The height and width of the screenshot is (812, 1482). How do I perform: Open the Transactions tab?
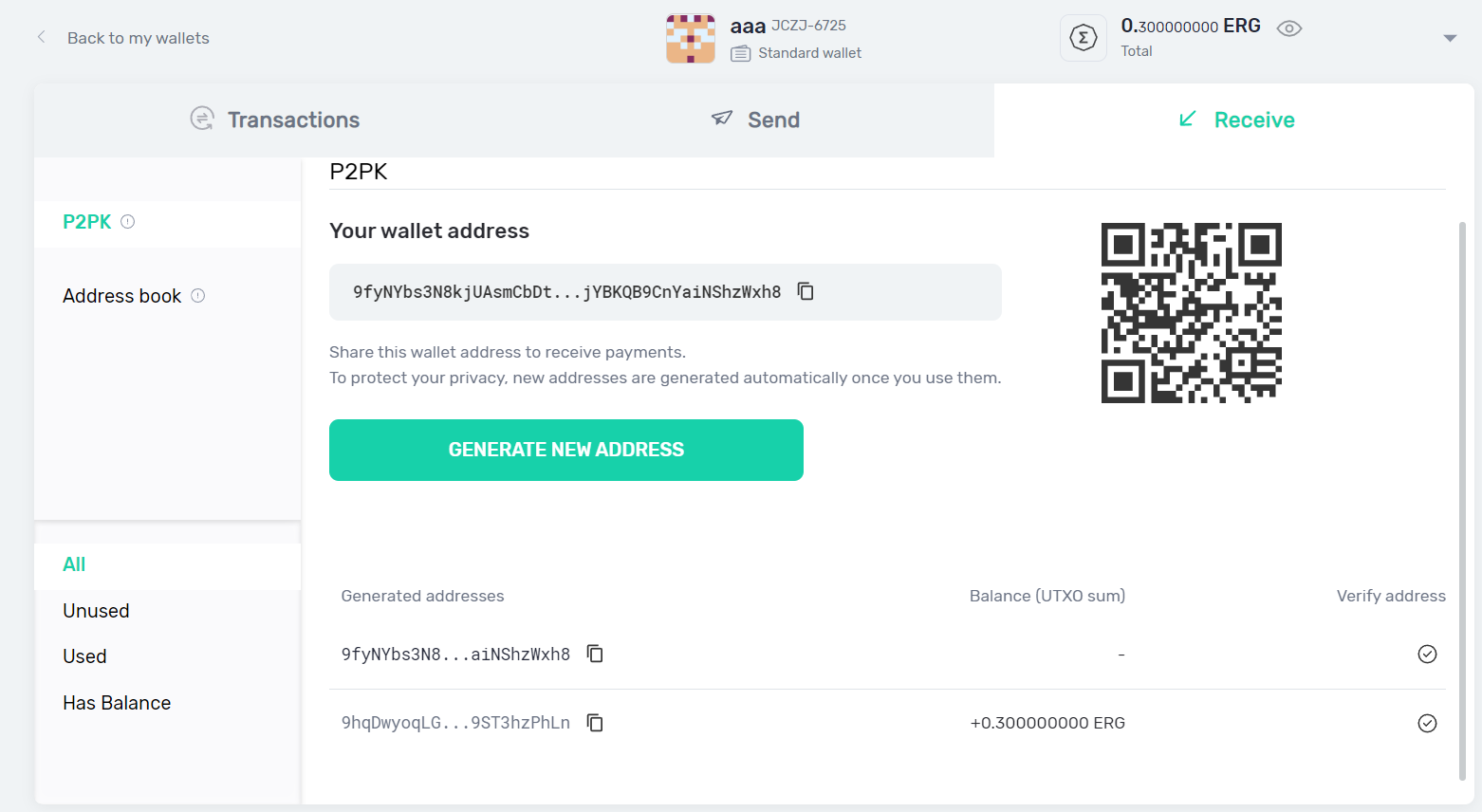[x=275, y=120]
